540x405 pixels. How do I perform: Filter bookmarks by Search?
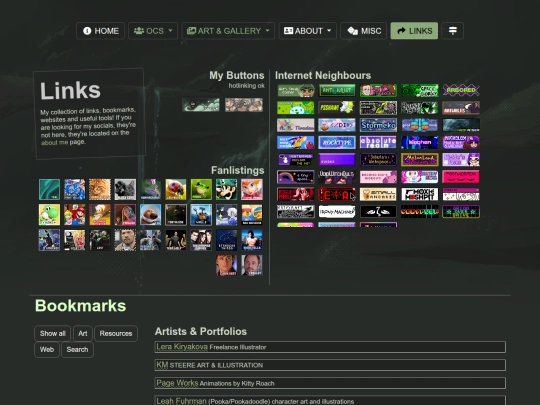[77, 350]
